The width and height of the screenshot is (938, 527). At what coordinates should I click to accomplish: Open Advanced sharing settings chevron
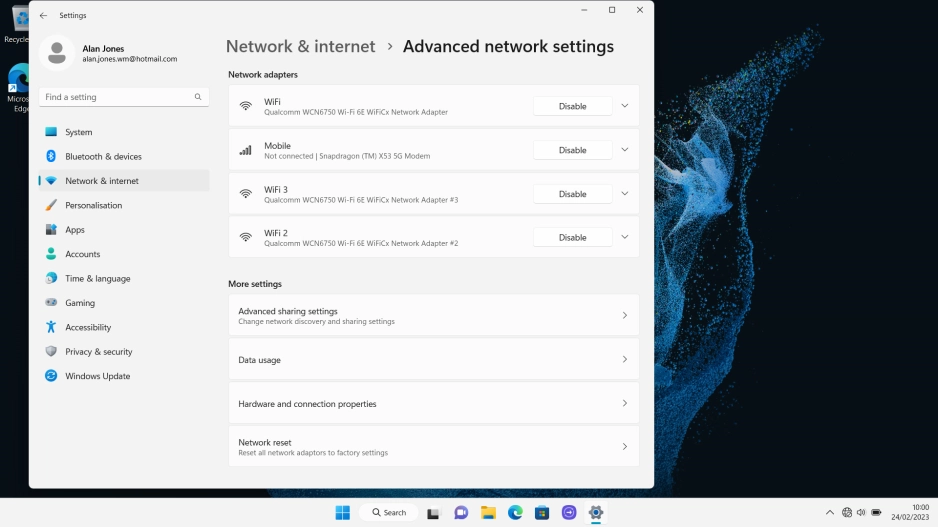pos(625,315)
